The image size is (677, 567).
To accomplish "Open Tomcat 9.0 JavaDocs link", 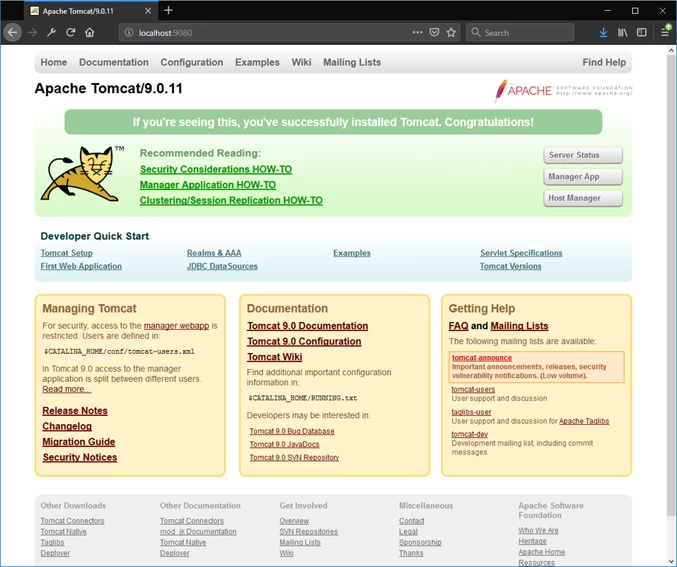I will [284, 444].
